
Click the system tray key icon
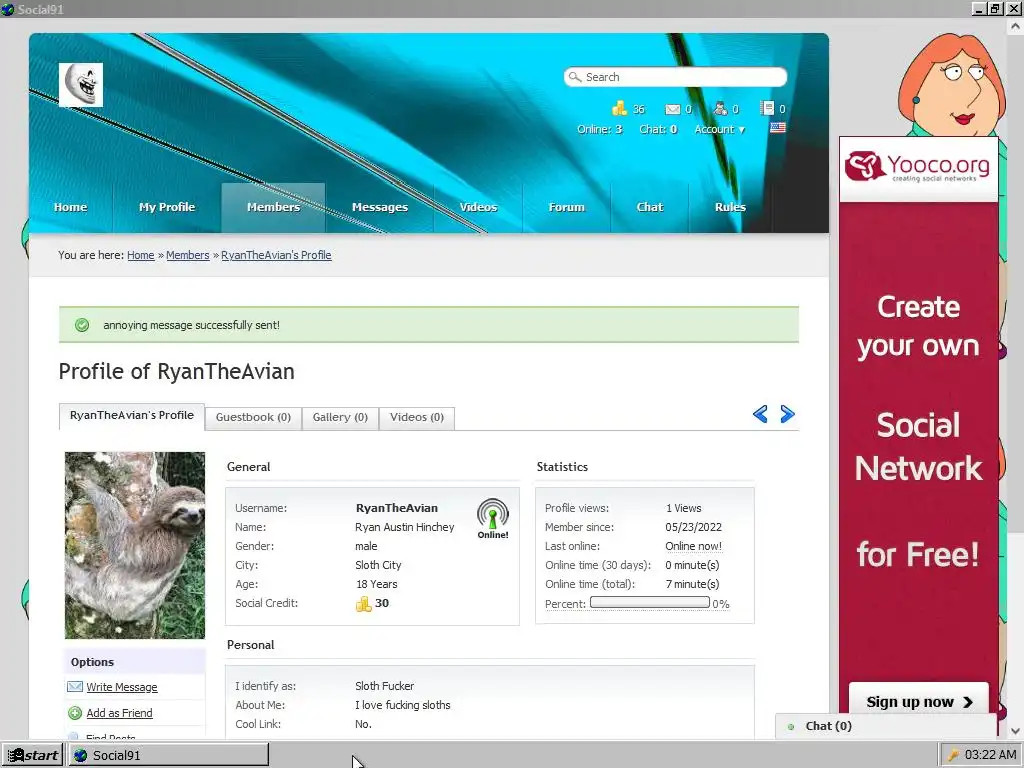pyautogui.click(x=953, y=756)
